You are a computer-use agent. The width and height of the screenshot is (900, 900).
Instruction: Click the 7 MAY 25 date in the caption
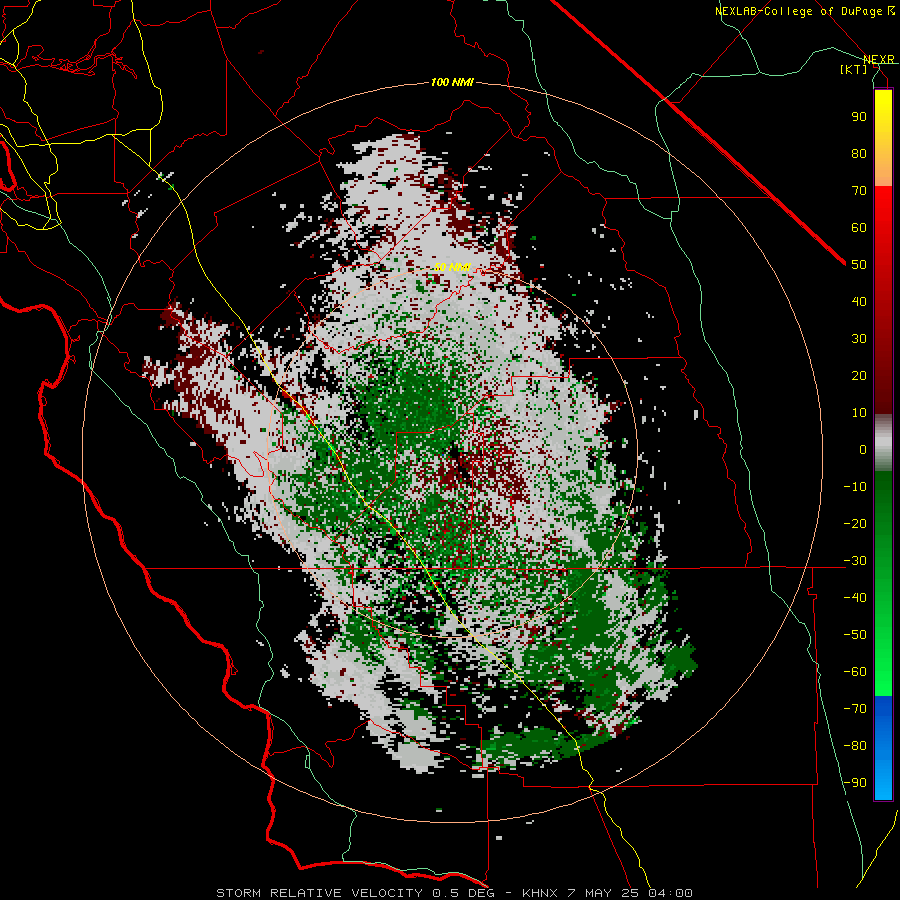(x=603, y=893)
